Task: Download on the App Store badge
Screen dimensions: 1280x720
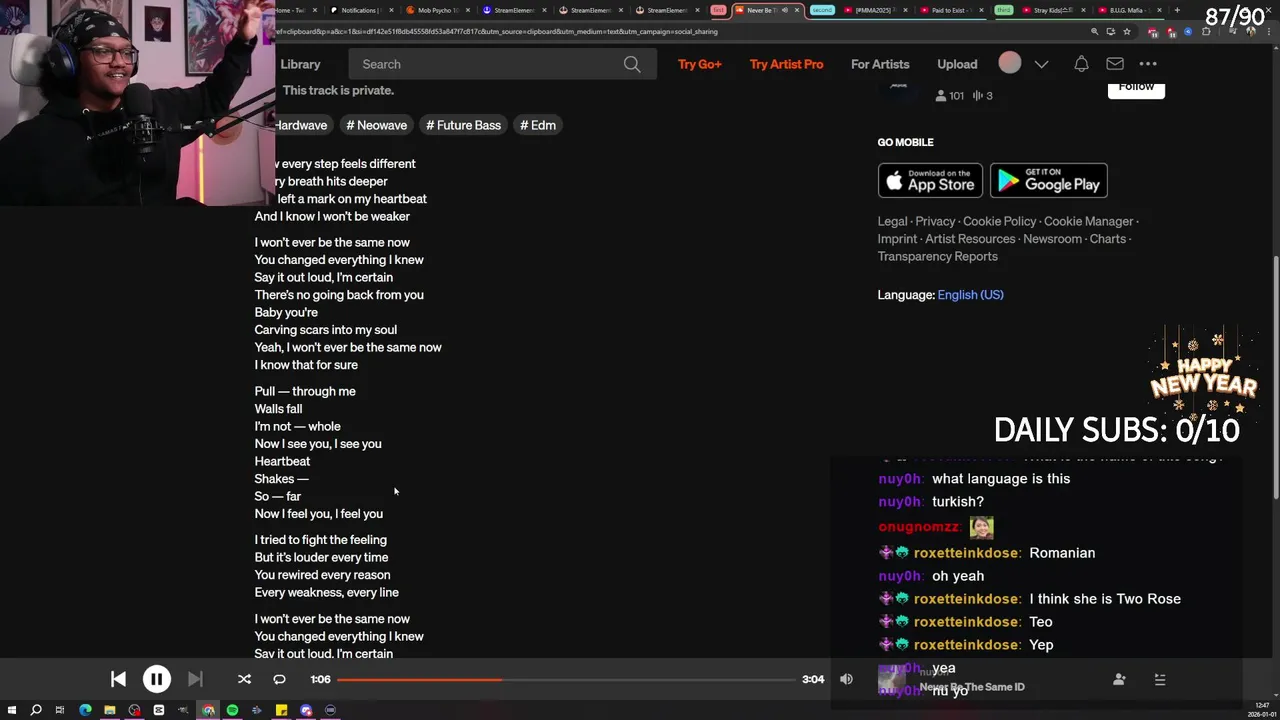Action: point(930,181)
